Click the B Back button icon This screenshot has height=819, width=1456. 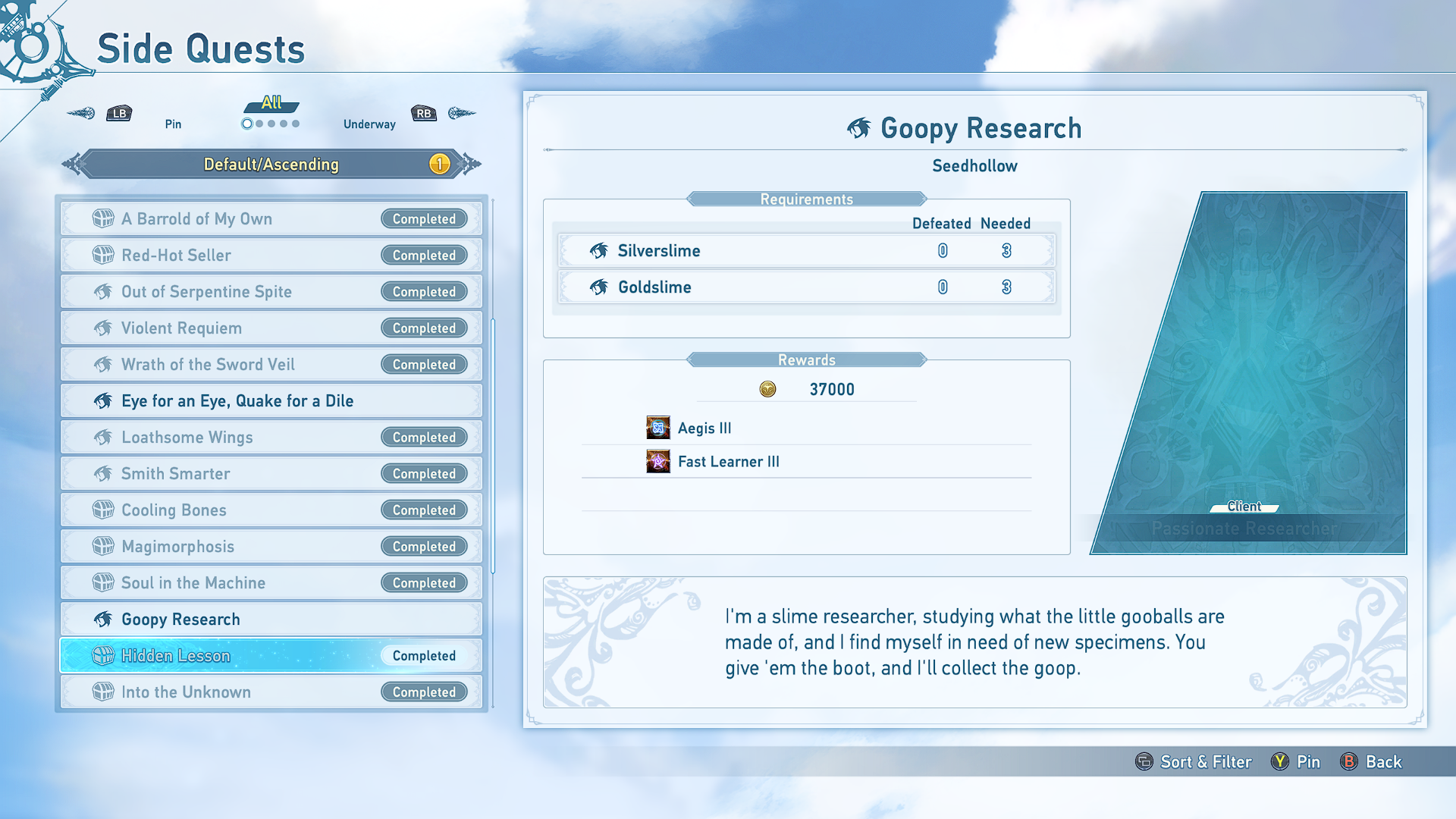click(x=1349, y=761)
